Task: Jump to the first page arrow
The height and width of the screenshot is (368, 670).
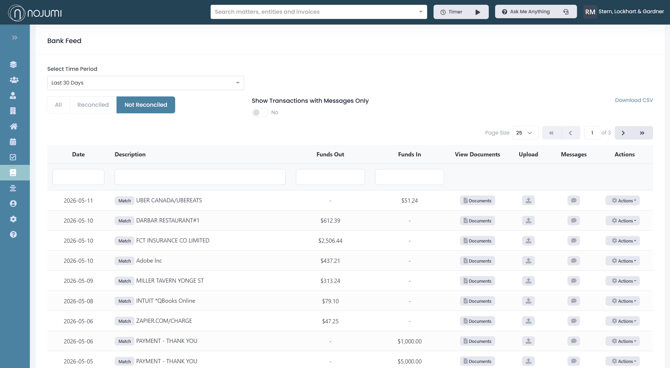Action: pos(552,133)
